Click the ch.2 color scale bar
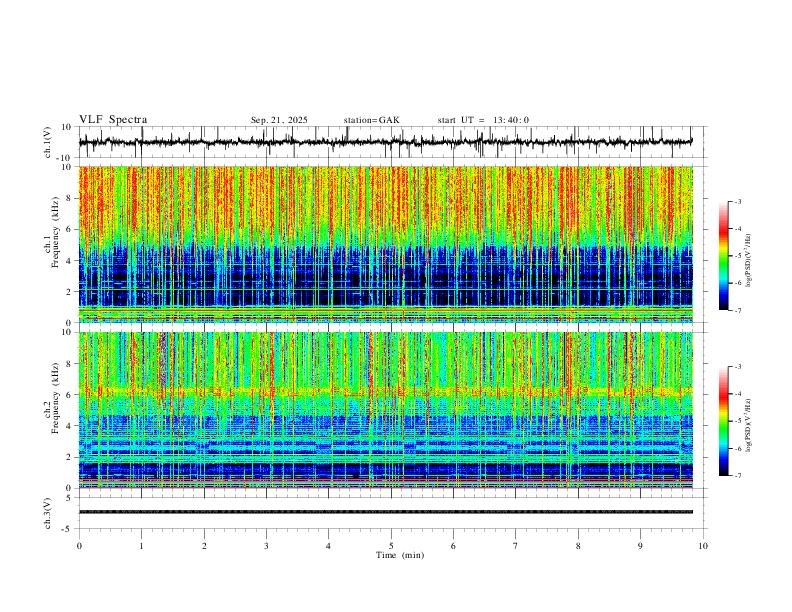Screen dimensions: 792x612 723,421
